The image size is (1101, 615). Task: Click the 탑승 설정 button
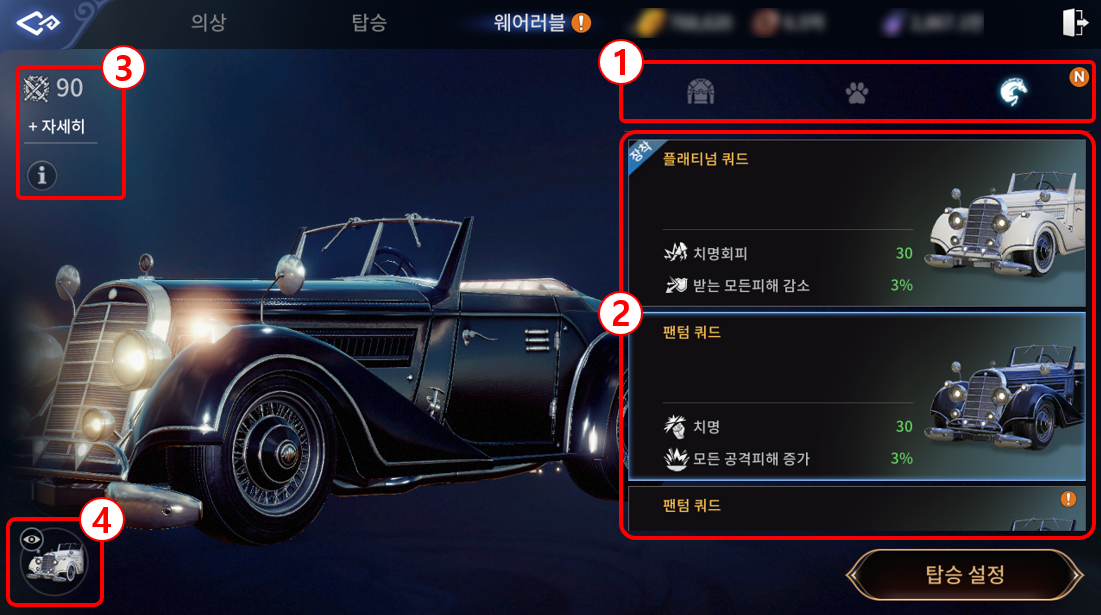coord(965,575)
